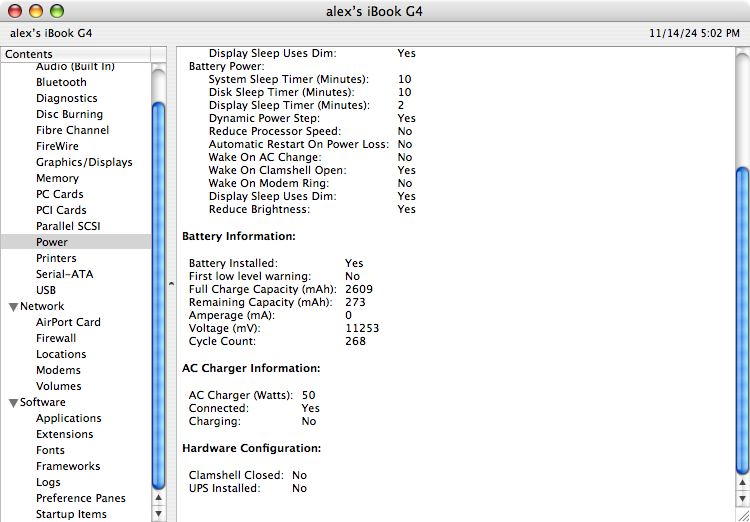Select Locations under Network

pyautogui.click(x=61, y=354)
